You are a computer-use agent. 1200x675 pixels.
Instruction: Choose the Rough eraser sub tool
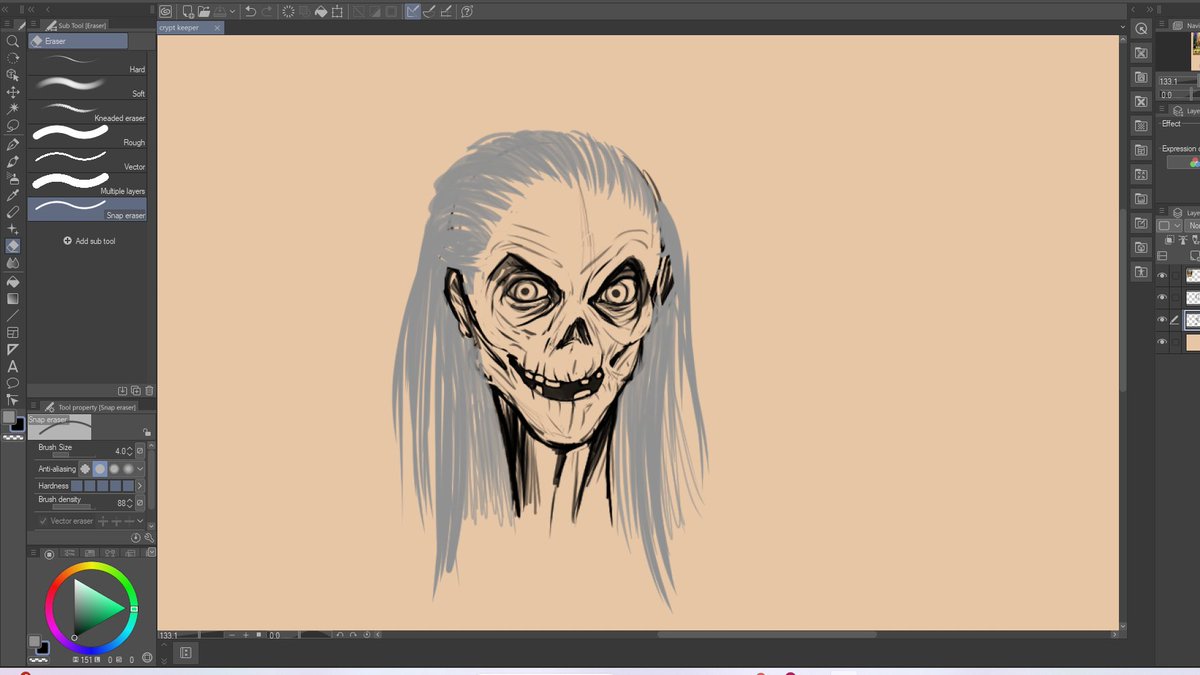pos(88,136)
